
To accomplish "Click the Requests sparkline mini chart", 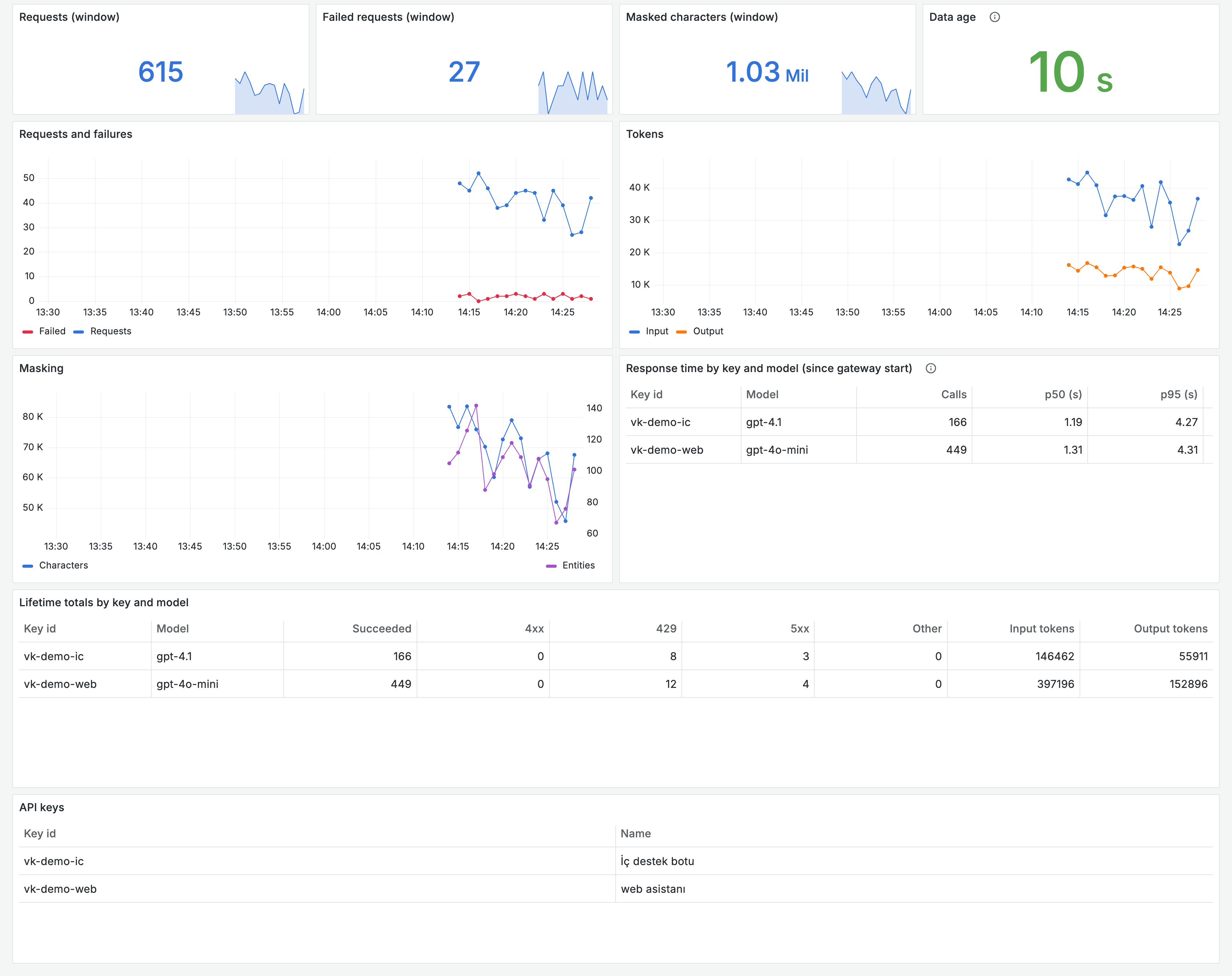I will pos(269,92).
